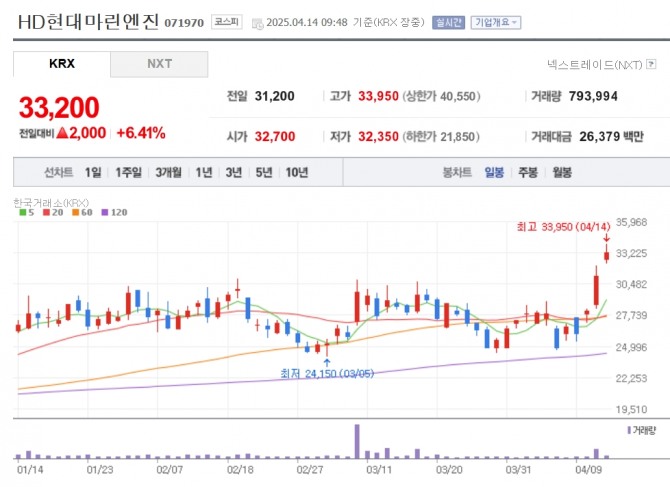Click the 35,968 price axis label
This screenshot has height=487, width=670.
click(x=631, y=222)
